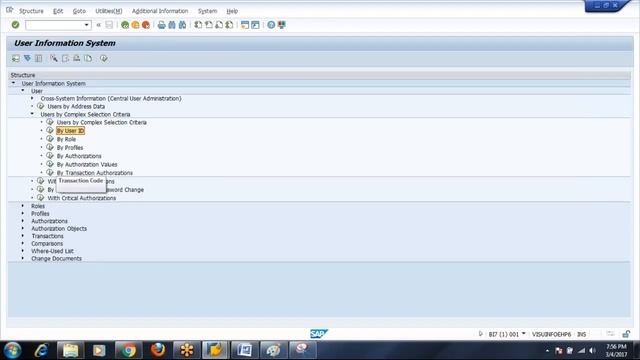Image resolution: width=640 pixels, height=360 pixels.
Task: Click the green Enter checkmark icon
Action: coord(15,25)
